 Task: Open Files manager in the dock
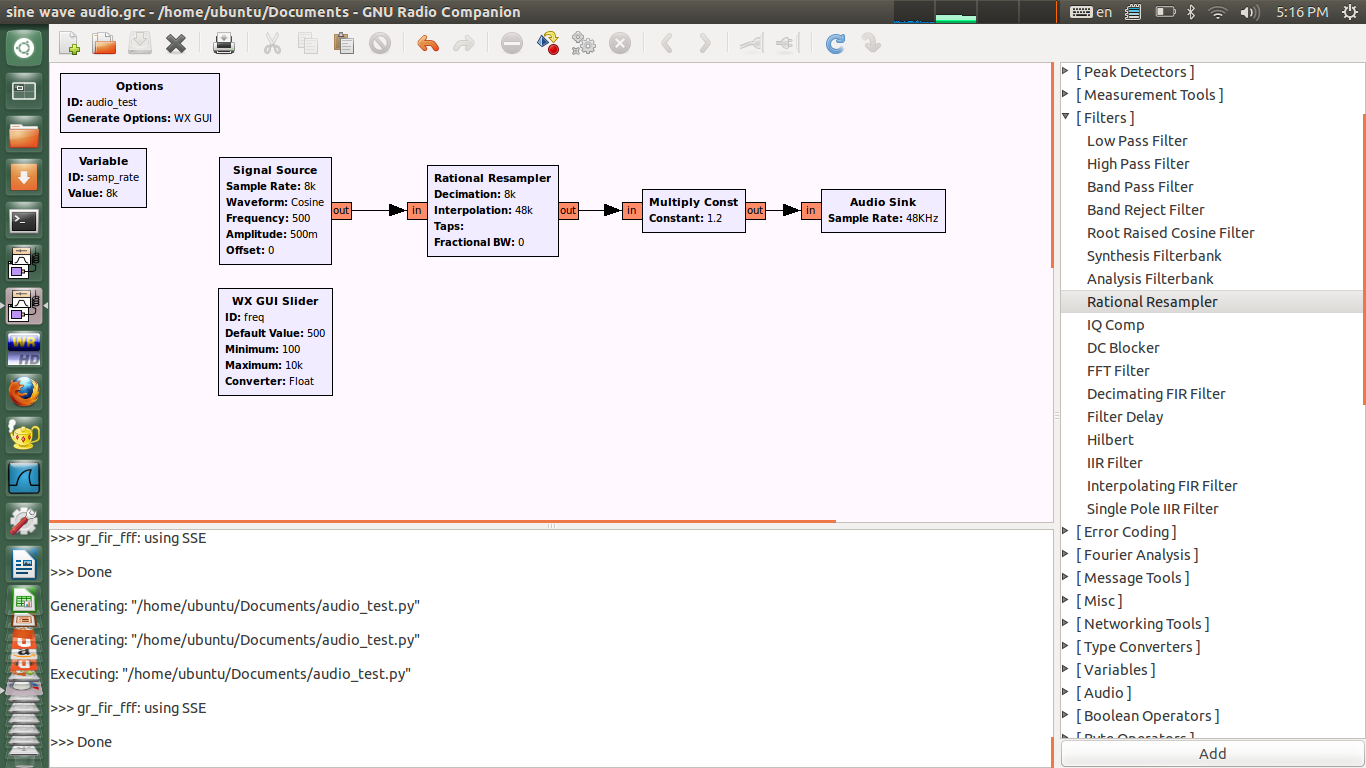coord(24,134)
